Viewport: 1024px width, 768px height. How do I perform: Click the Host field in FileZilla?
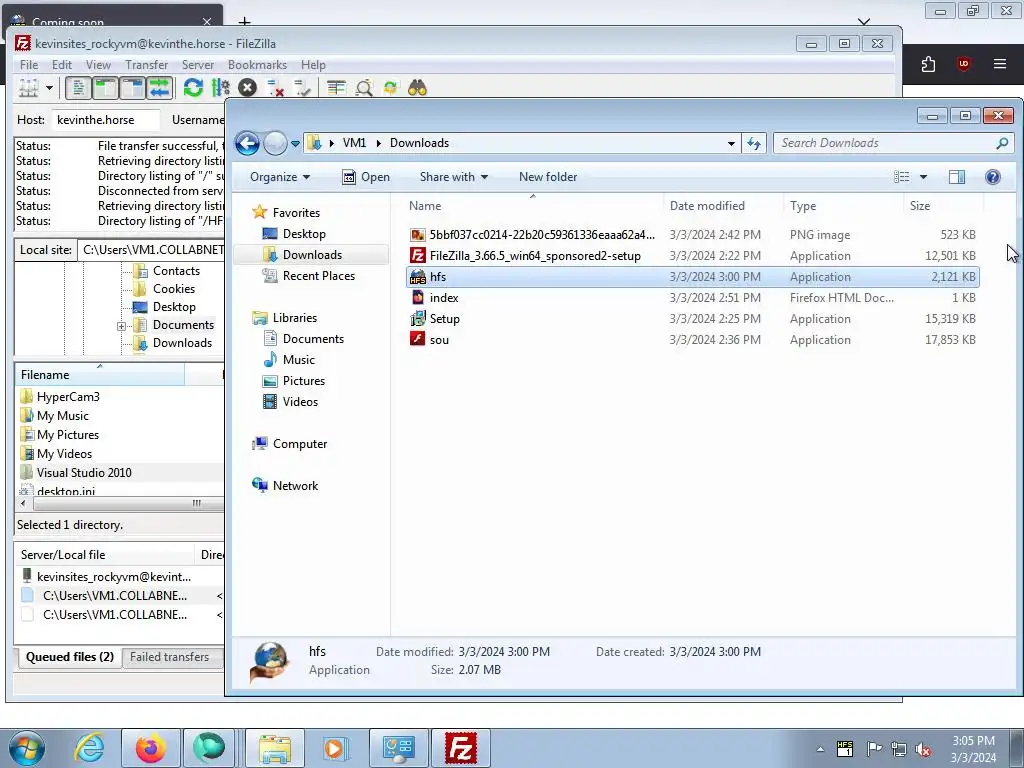coord(105,120)
